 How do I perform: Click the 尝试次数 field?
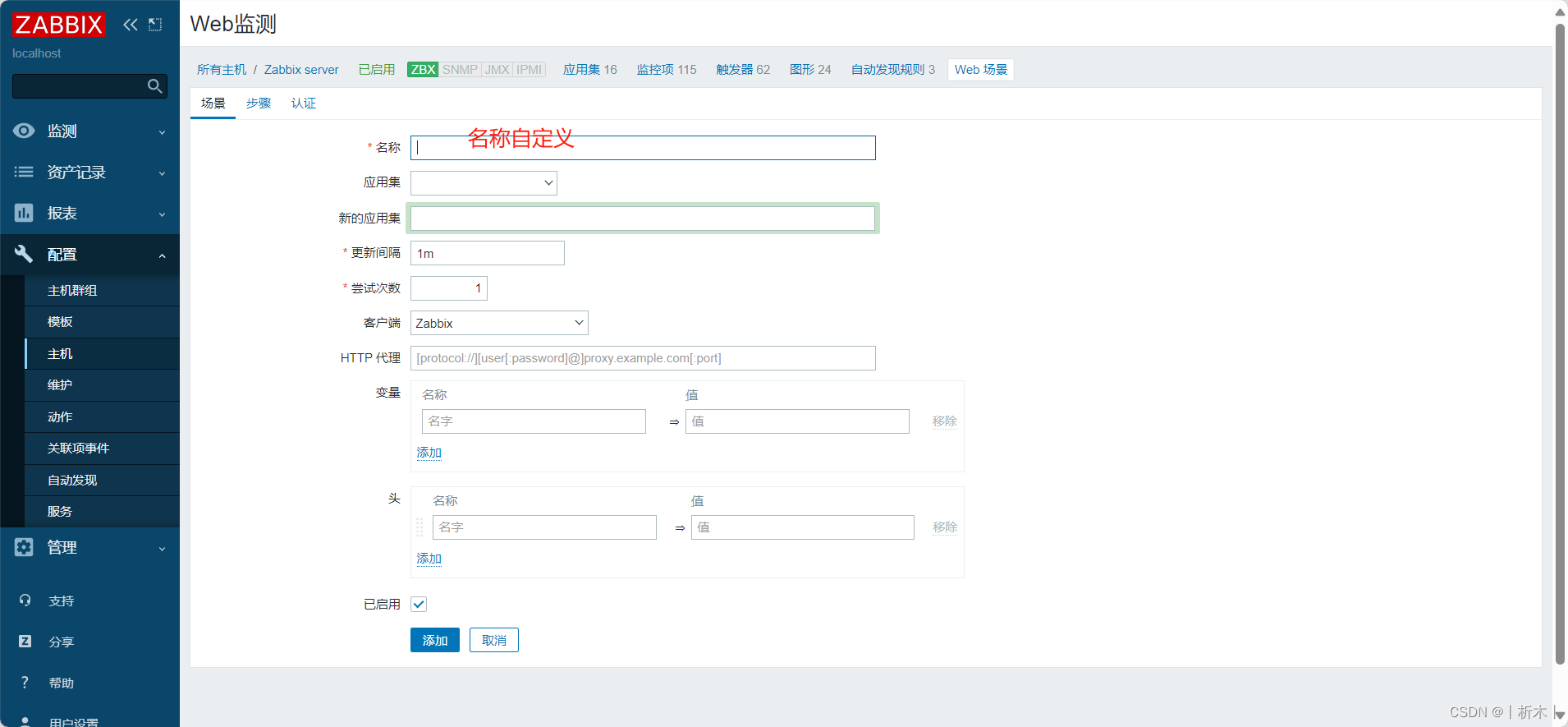pyautogui.click(x=449, y=288)
